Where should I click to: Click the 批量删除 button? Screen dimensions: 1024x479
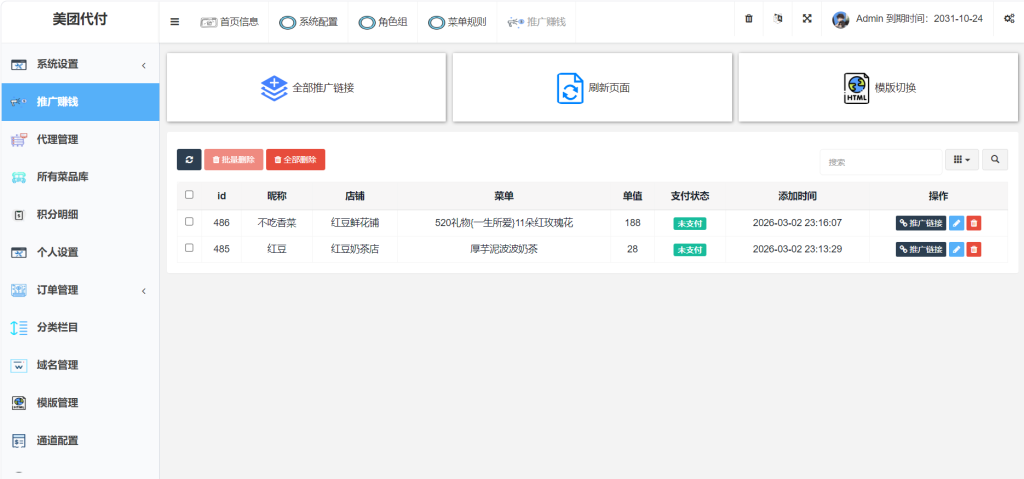(234, 159)
